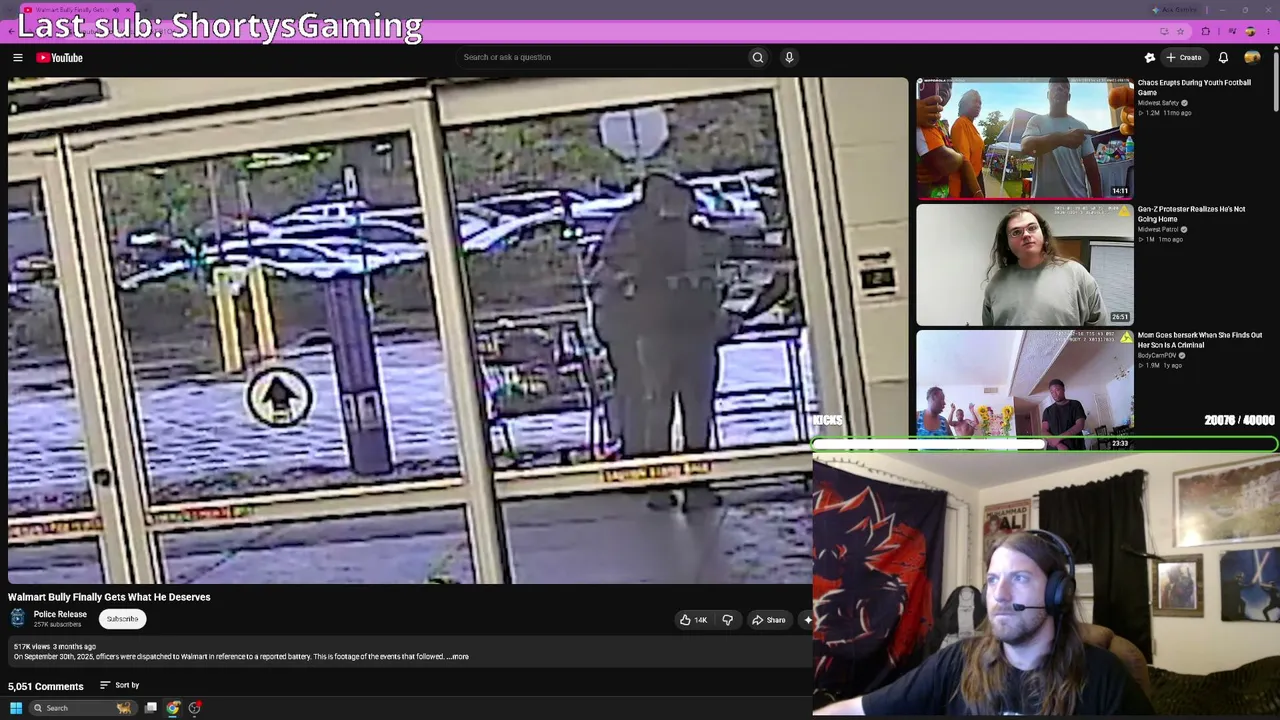Dislike the video with thumbs down
Image resolution: width=1280 pixels, height=720 pixels.
[727, 620]
